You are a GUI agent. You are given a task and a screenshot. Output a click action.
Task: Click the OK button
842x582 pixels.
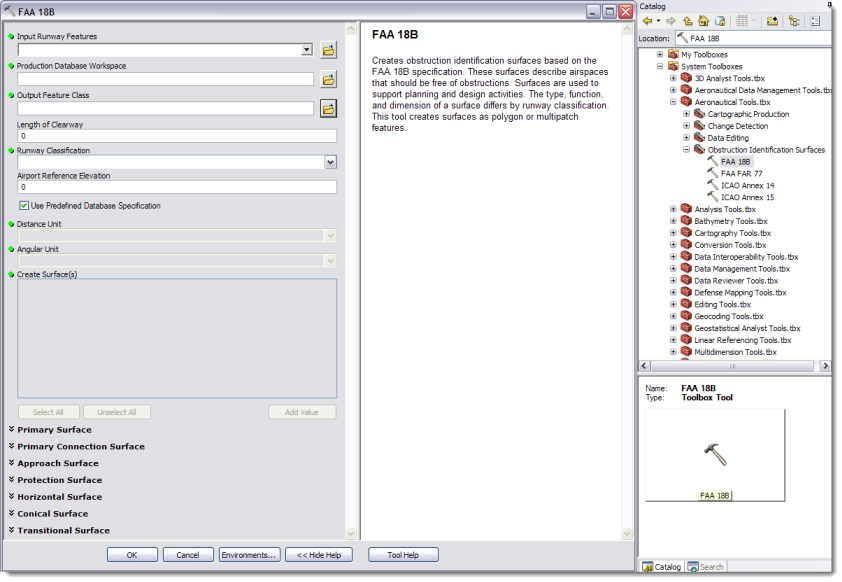132,555
